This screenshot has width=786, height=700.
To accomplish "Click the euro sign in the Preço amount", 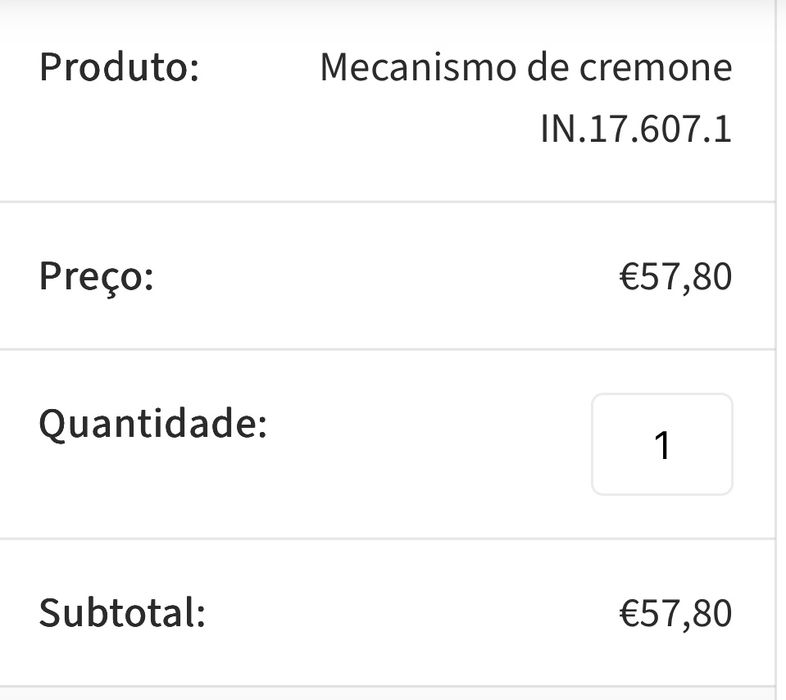I will [628, 276].
